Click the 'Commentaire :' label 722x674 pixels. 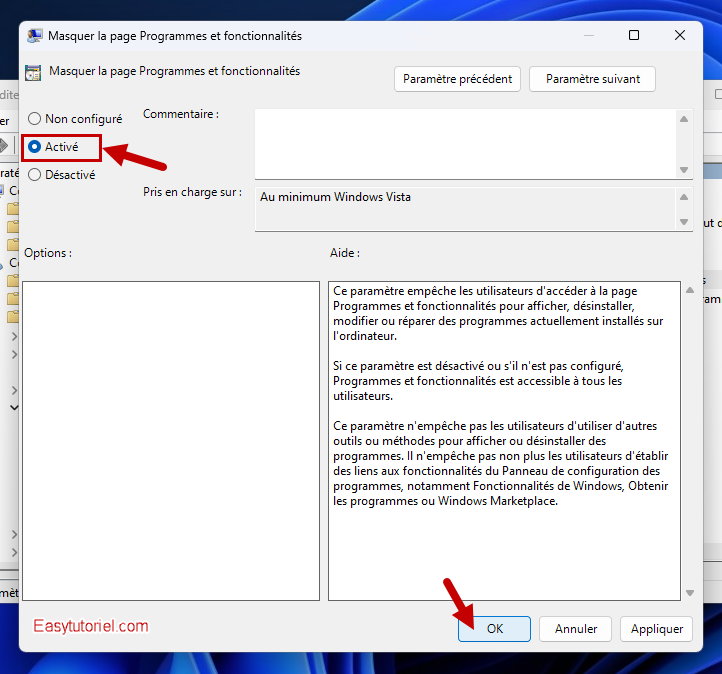tap(181, 114)
